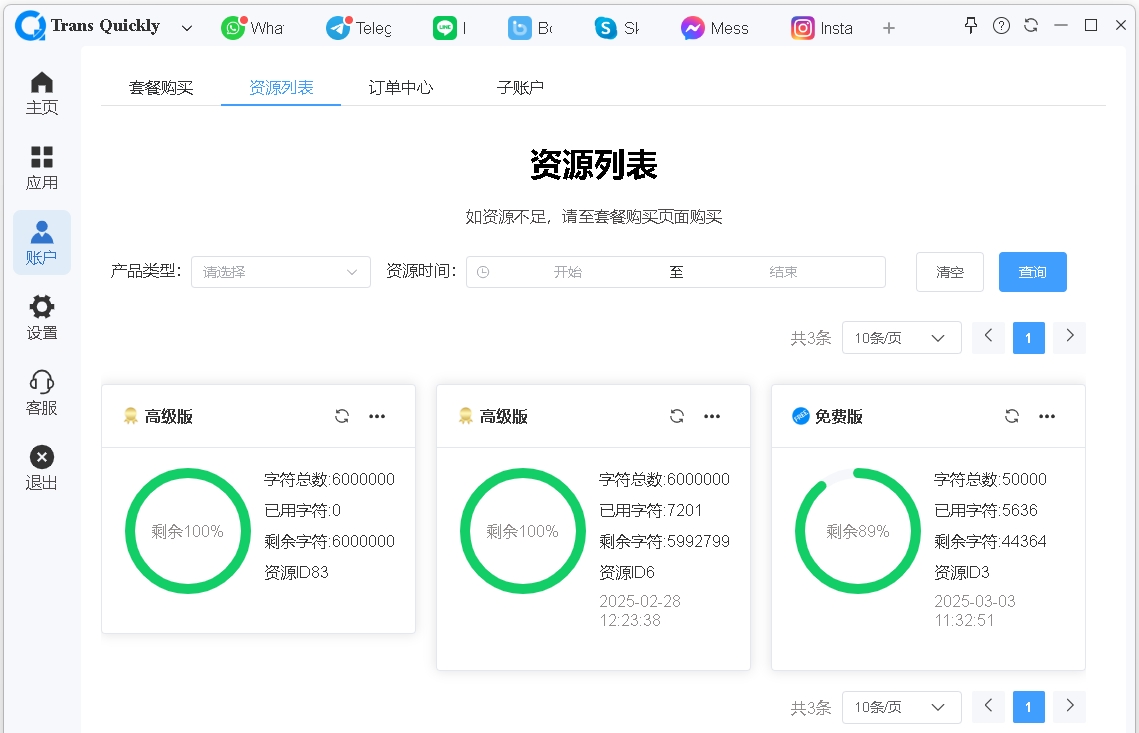The image size is (1139, 733).
Task: Open the top 10条/页 page size dropdown
Action: (x=901, y=338)
